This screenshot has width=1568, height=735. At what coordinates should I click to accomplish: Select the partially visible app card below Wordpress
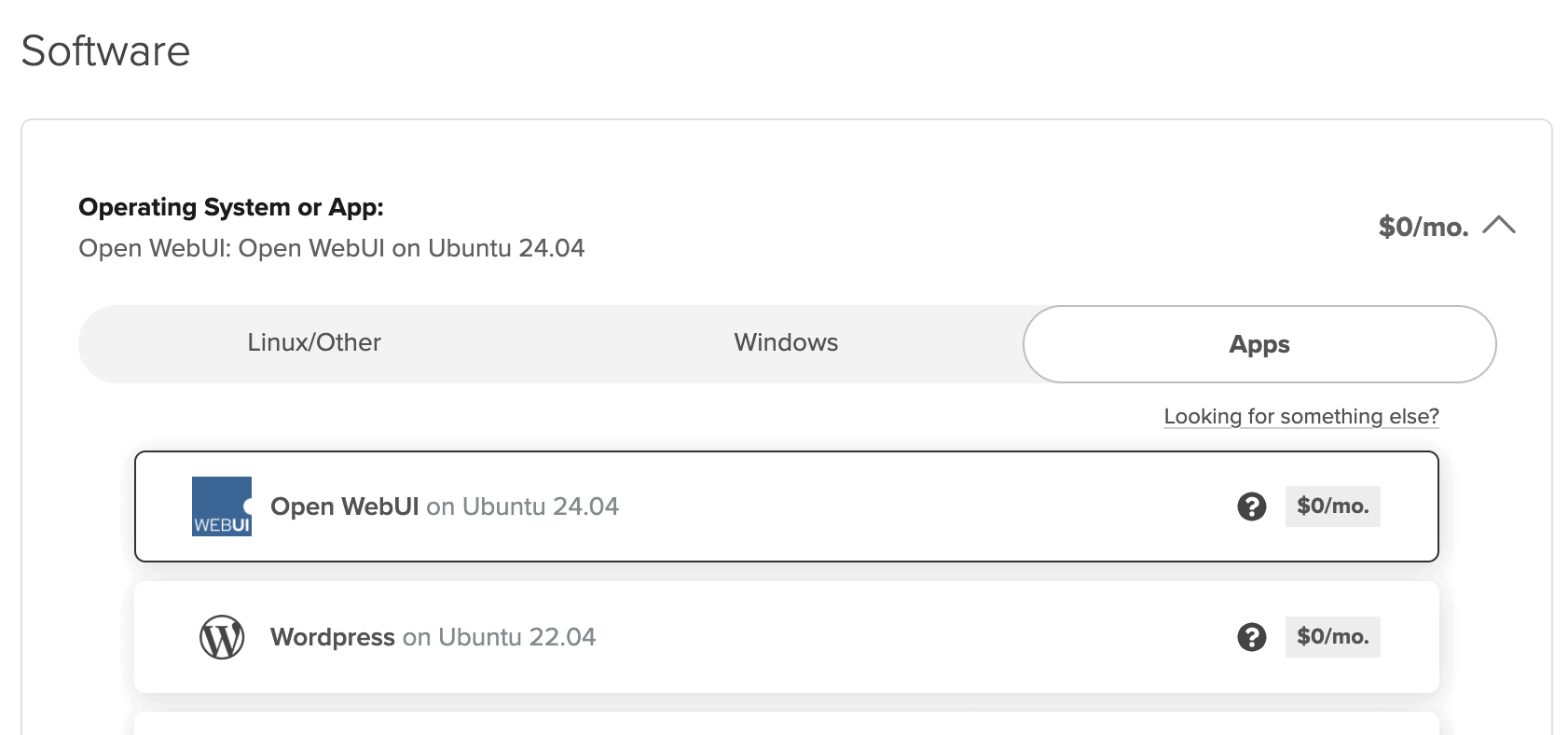point(786,724)
